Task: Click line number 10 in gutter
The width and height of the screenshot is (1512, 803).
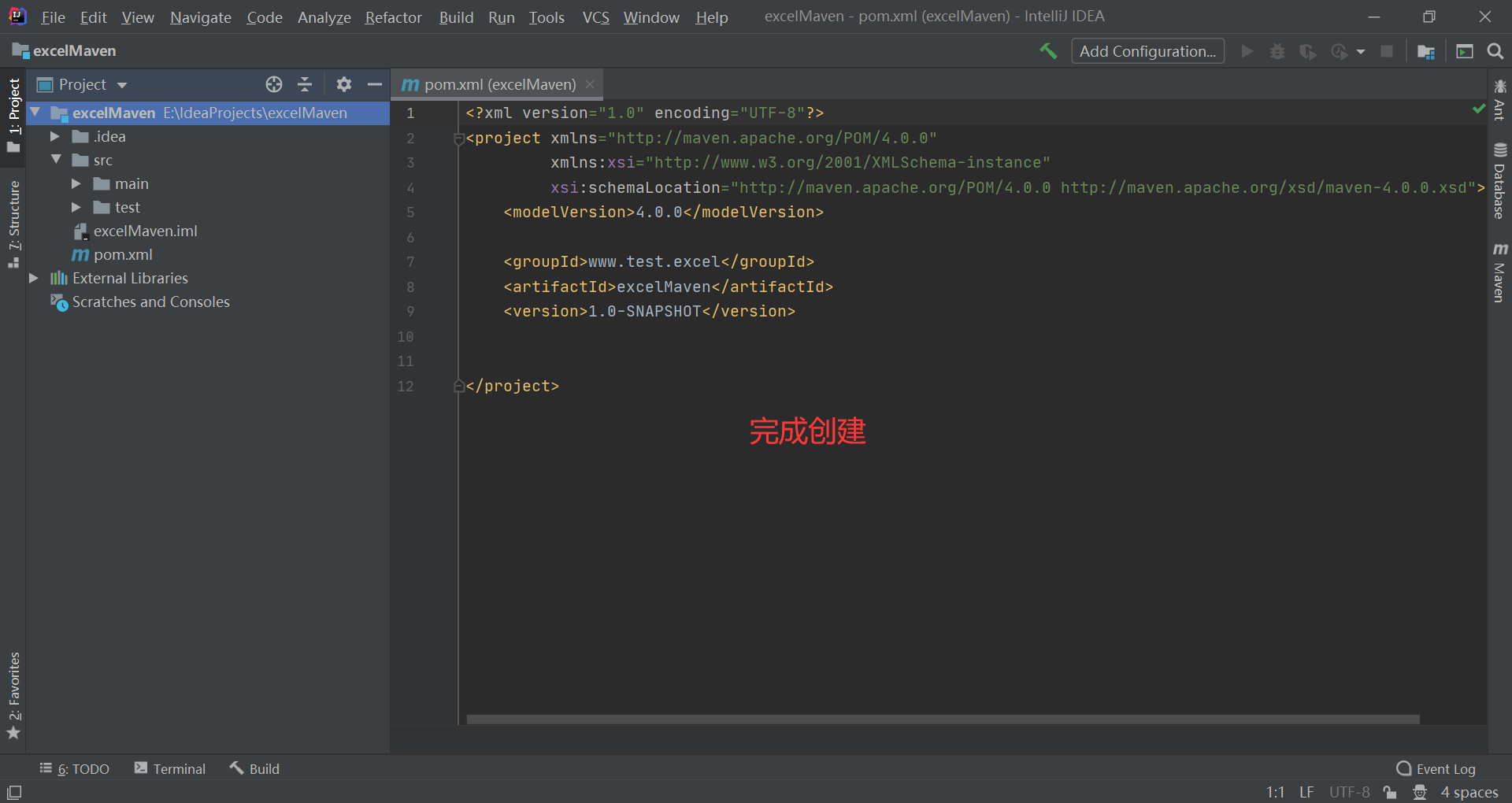Action: coord(406,336)
